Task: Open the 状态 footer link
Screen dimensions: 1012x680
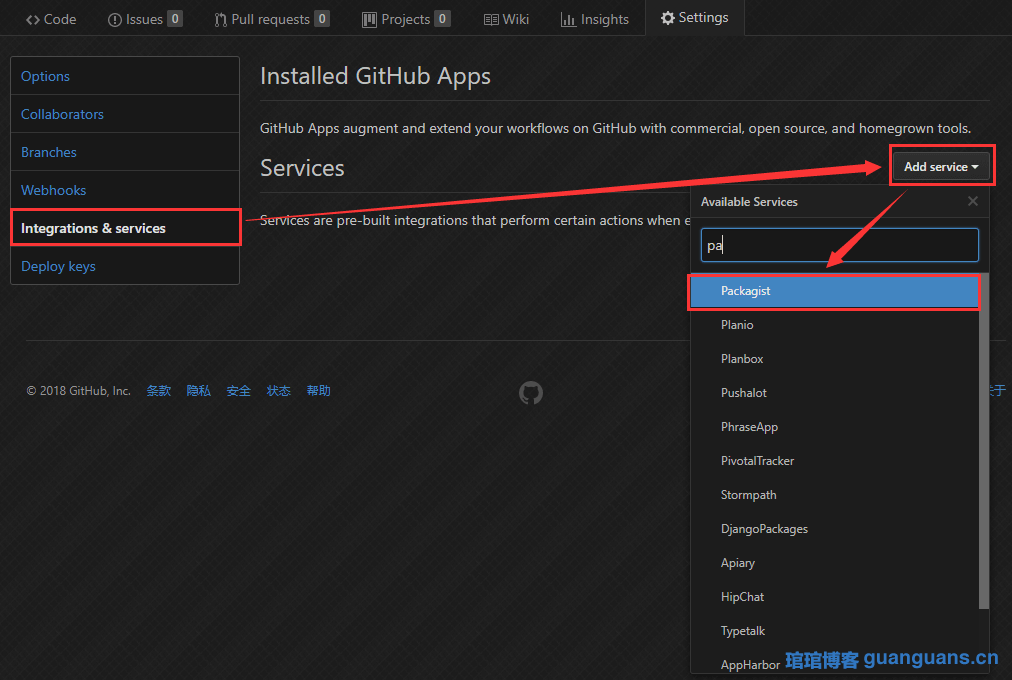Action: (279, 391)
